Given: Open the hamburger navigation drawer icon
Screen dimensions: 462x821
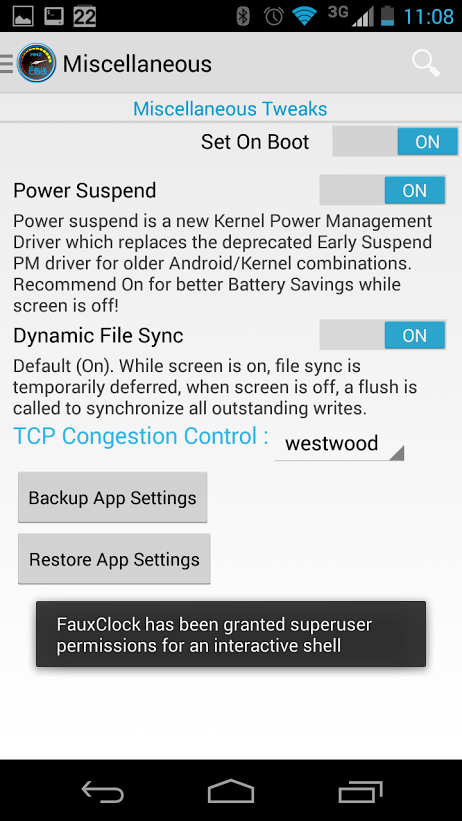Looking at the screenshot, I should (x=6, y=64).
